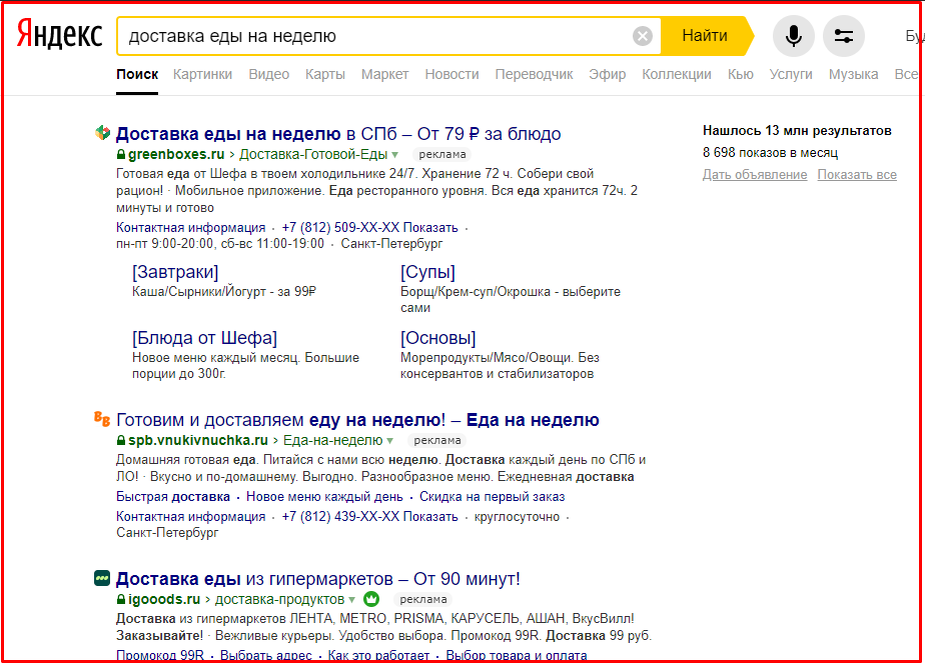Switch to the Картинки tab

[202, 74]
